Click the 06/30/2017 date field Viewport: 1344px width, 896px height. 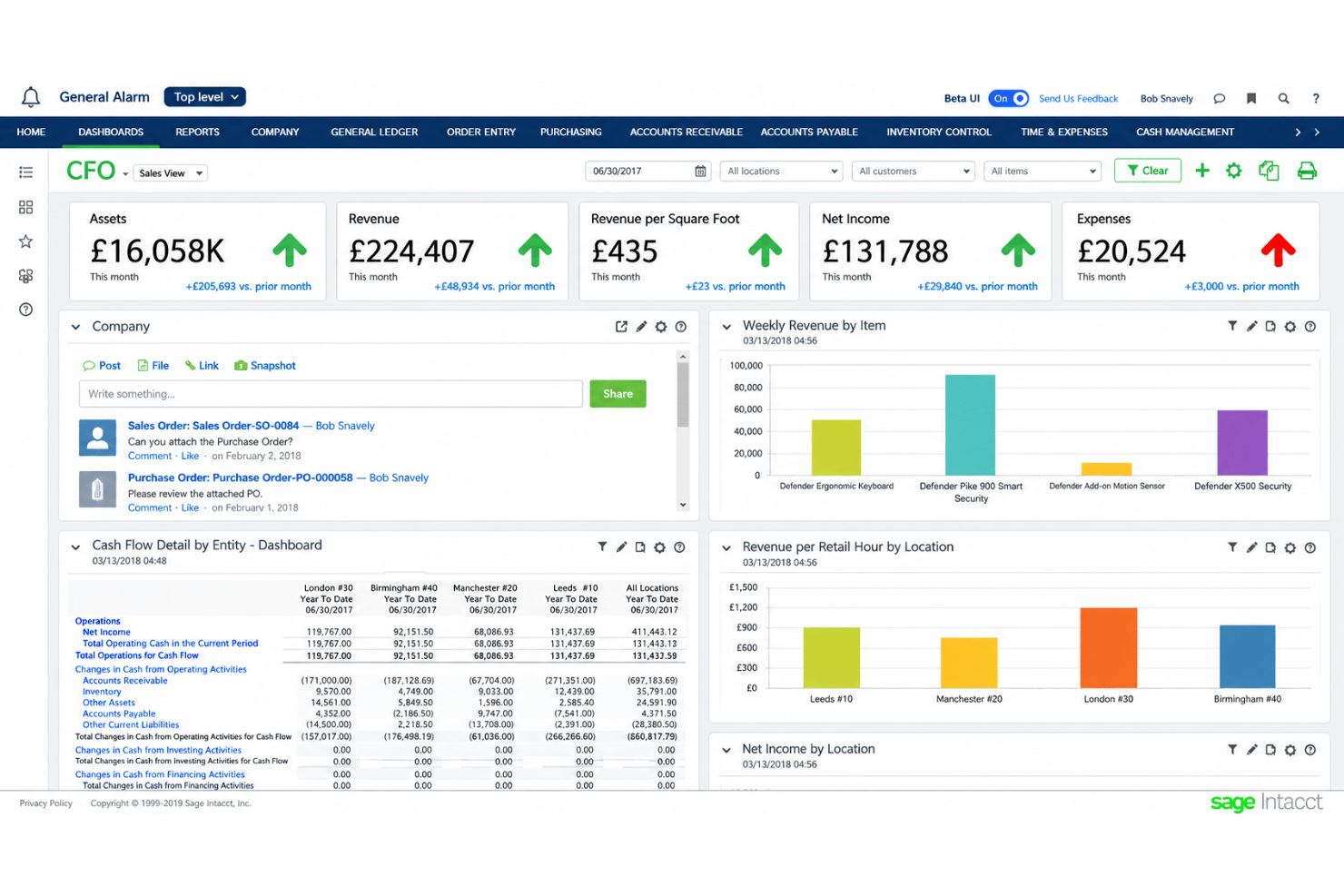[x=647, y=171]
